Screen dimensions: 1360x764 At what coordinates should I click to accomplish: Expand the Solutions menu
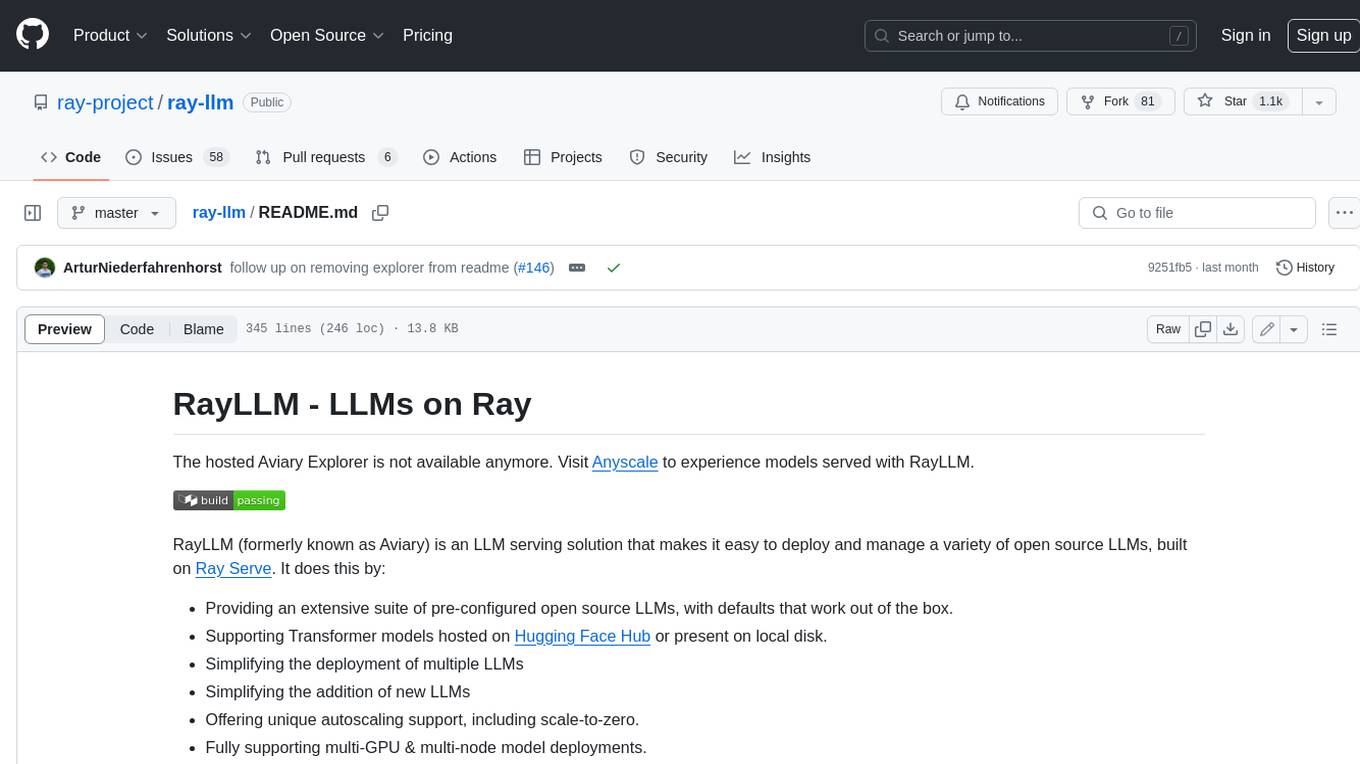(208, 35)
